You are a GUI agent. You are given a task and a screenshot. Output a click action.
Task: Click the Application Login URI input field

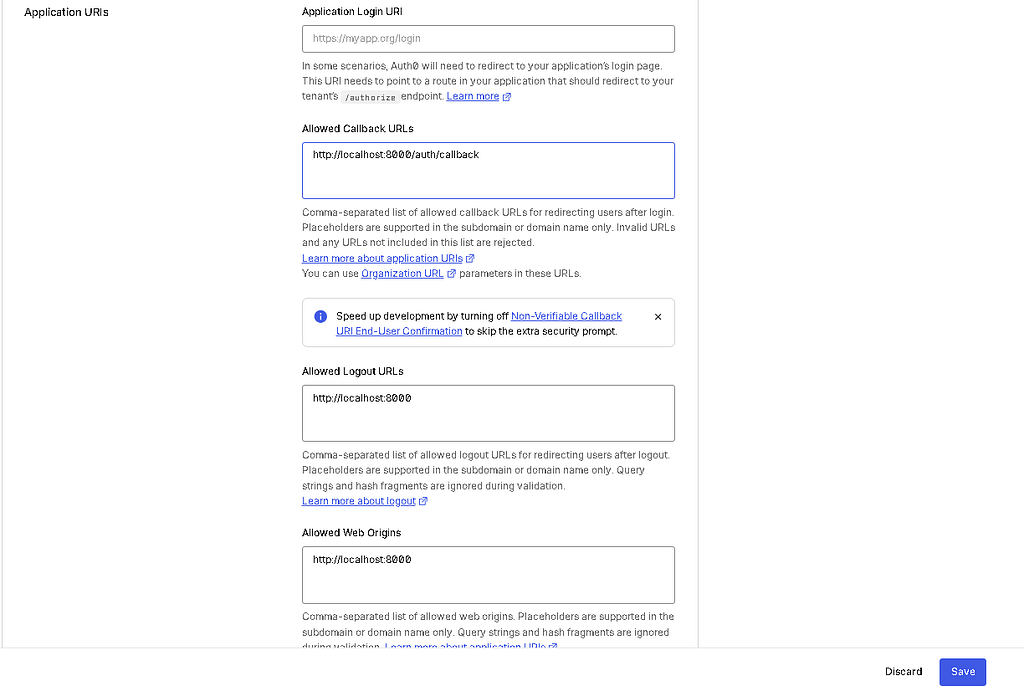(x=488, y=39)
